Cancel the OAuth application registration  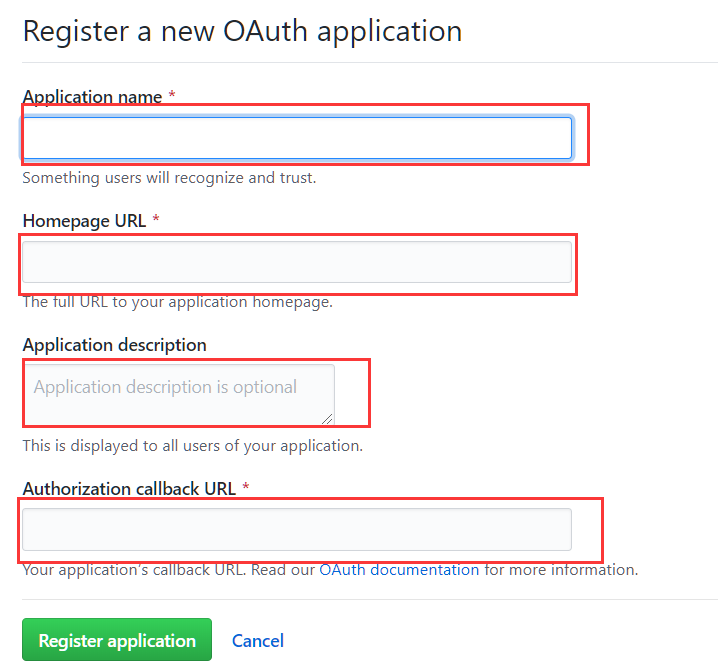pos(258,641)
